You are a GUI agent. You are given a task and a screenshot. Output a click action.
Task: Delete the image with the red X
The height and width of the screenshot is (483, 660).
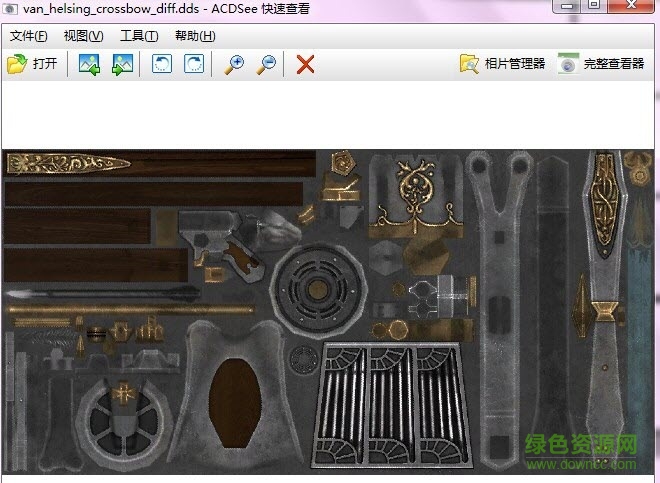[306, 64]
